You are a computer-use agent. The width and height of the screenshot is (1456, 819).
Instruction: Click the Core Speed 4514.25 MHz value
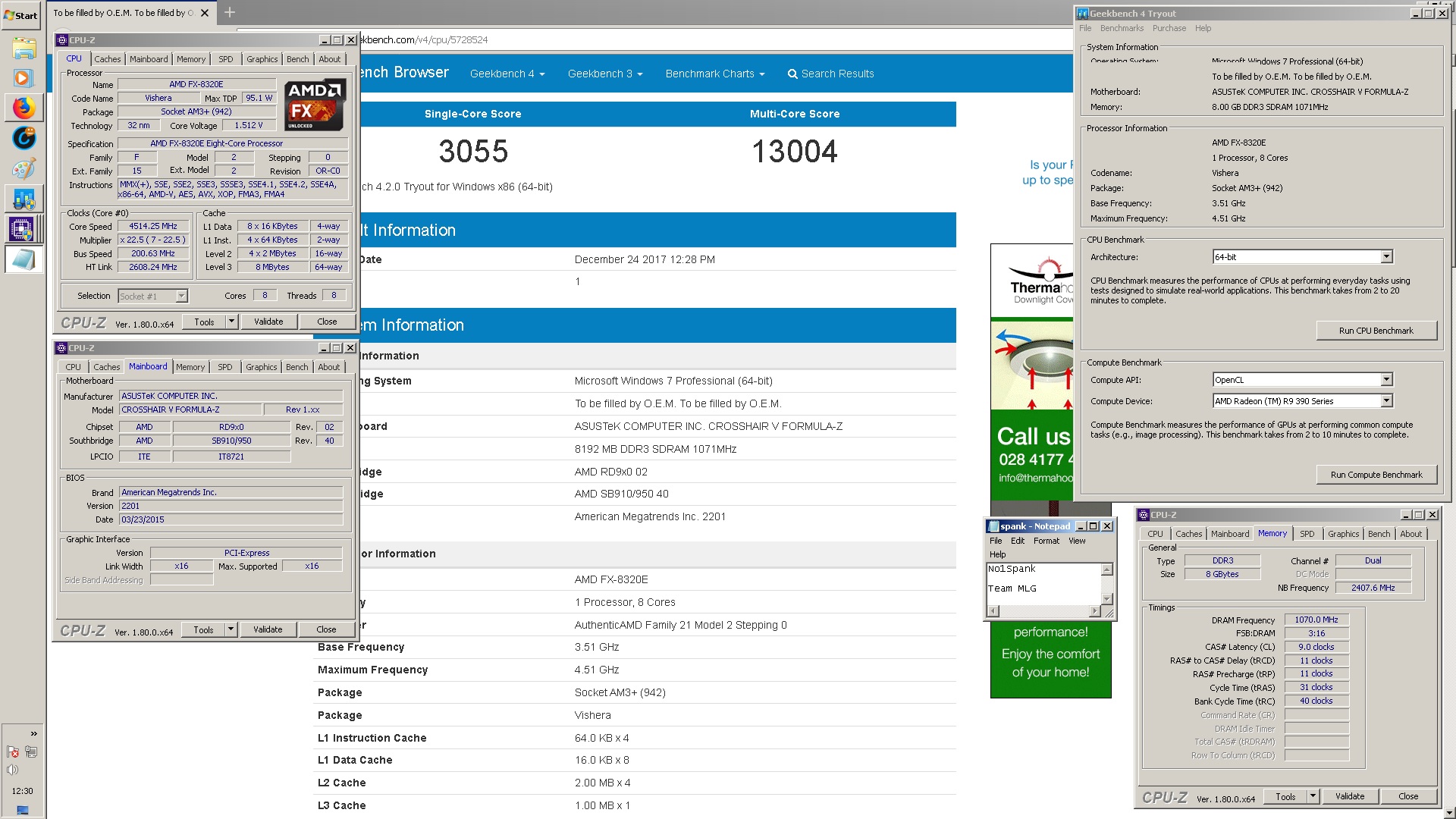[153, 226]
